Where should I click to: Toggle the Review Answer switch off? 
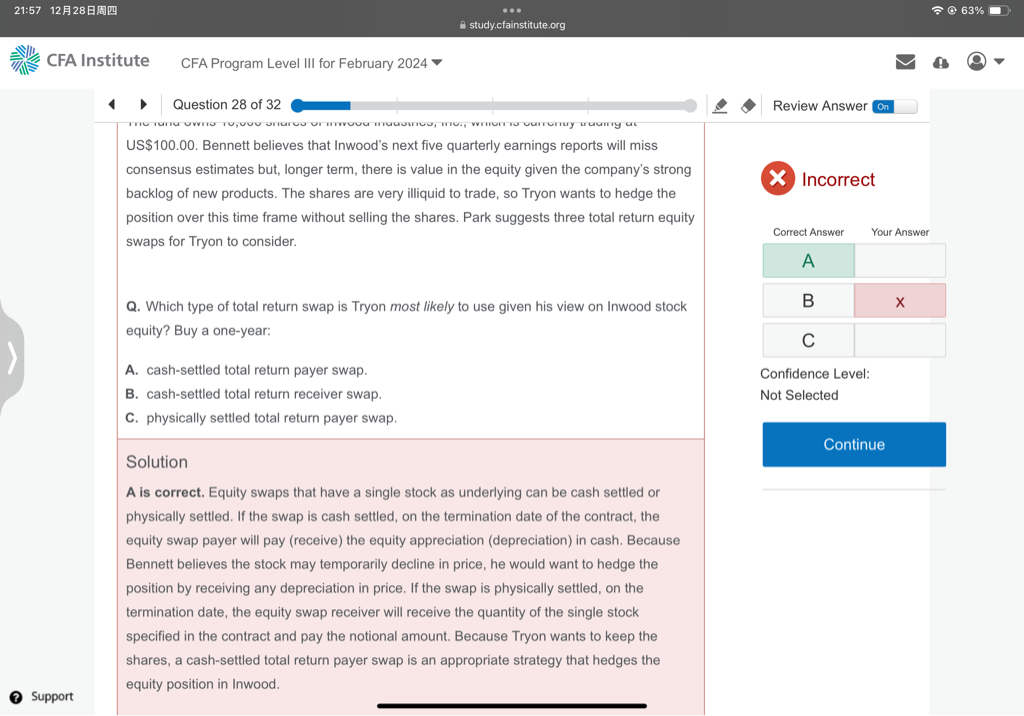tap(894, 106)
